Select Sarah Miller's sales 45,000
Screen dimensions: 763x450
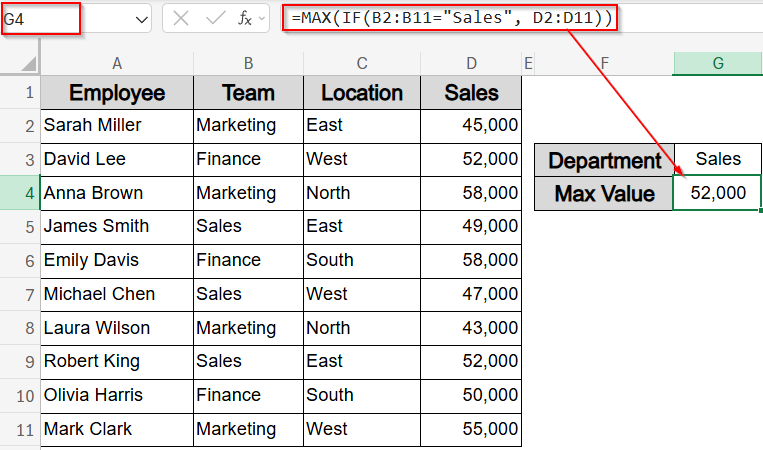pos(471,126)
